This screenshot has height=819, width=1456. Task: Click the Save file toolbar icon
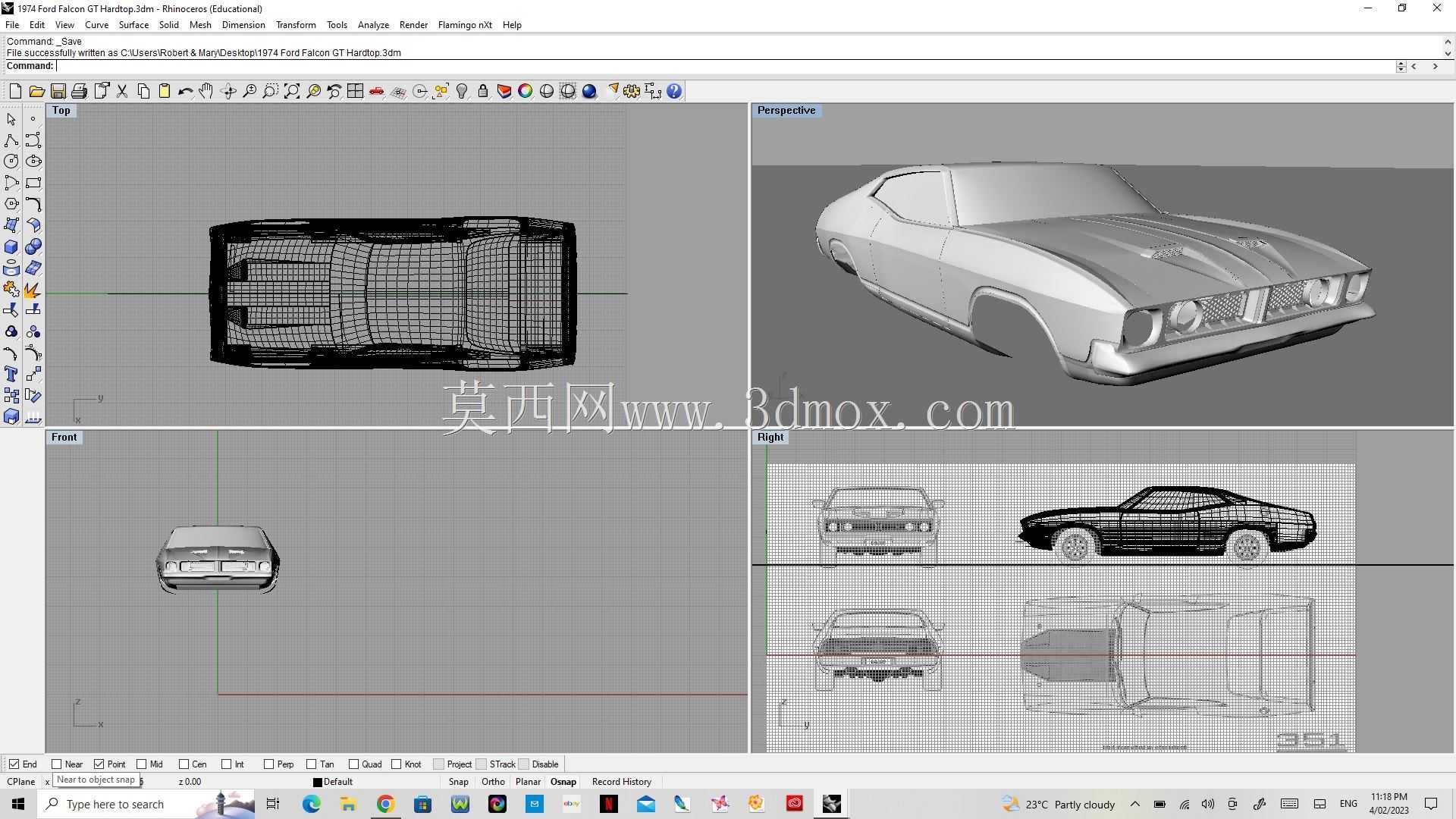coord(58,92)
